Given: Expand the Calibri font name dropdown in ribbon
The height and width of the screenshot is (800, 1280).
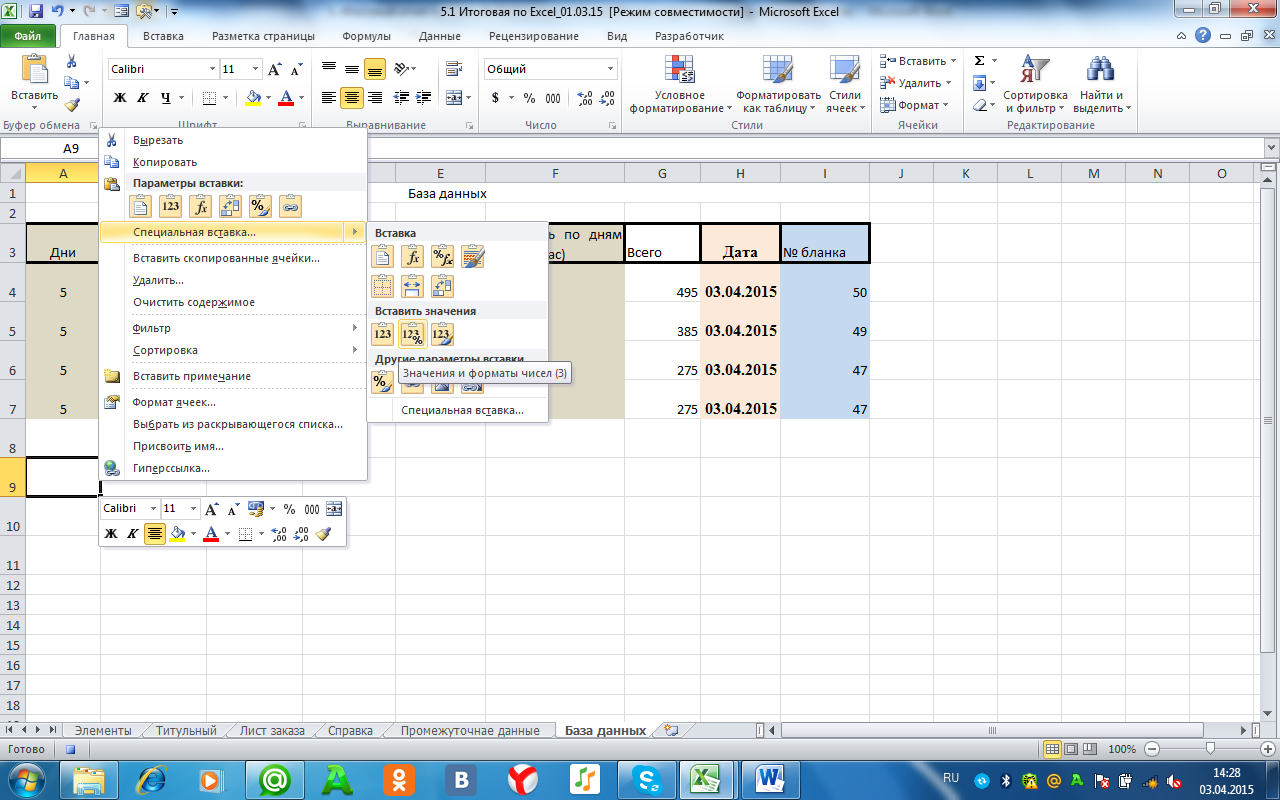Looking at the screenshot, I should [x=212, y=69].
